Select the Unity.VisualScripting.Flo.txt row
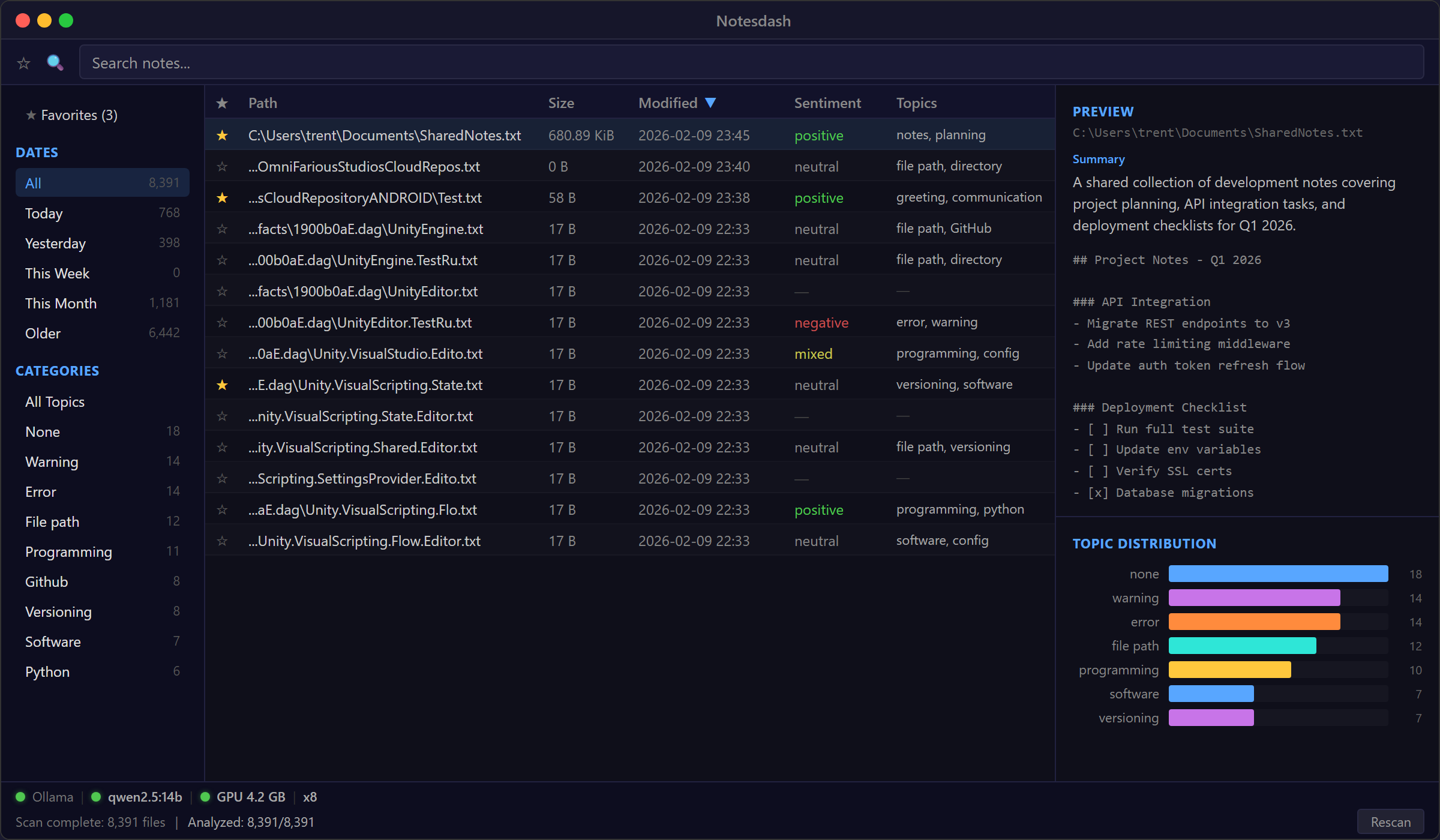1440x840 pixels. pos(420,509)
